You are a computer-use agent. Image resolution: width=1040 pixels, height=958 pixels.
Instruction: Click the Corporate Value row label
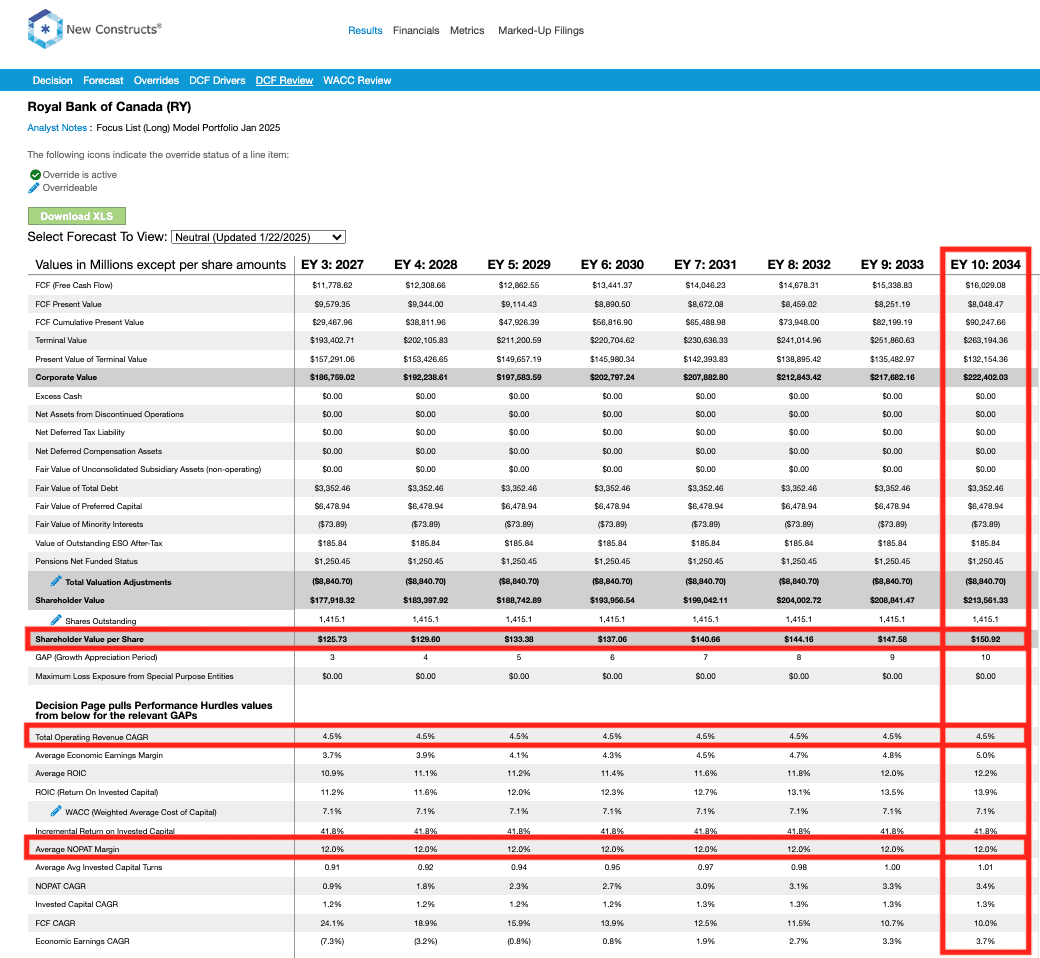[x=66, y=377]
